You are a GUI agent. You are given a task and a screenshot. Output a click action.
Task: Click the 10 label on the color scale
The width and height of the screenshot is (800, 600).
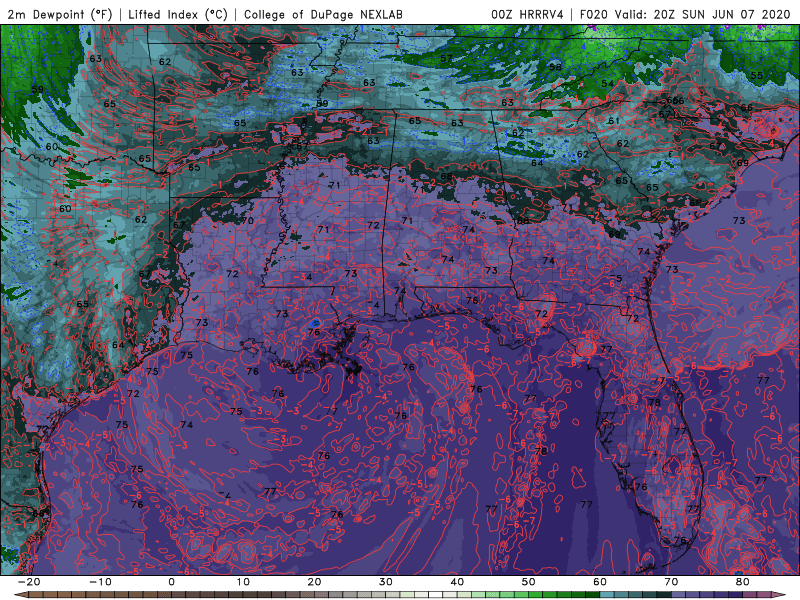[x=243, y=582]
